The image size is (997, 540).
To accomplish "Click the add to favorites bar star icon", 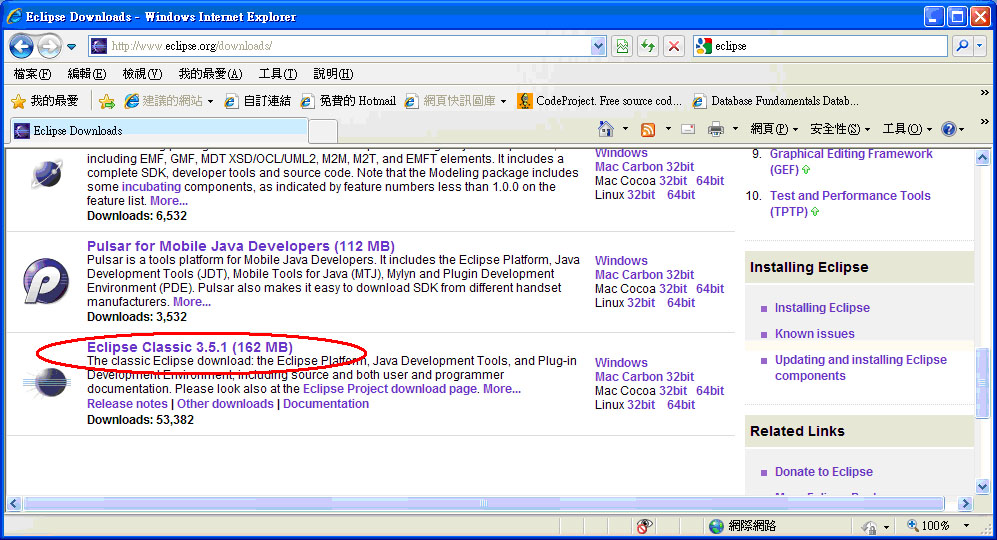I will (x=107, y=101).
